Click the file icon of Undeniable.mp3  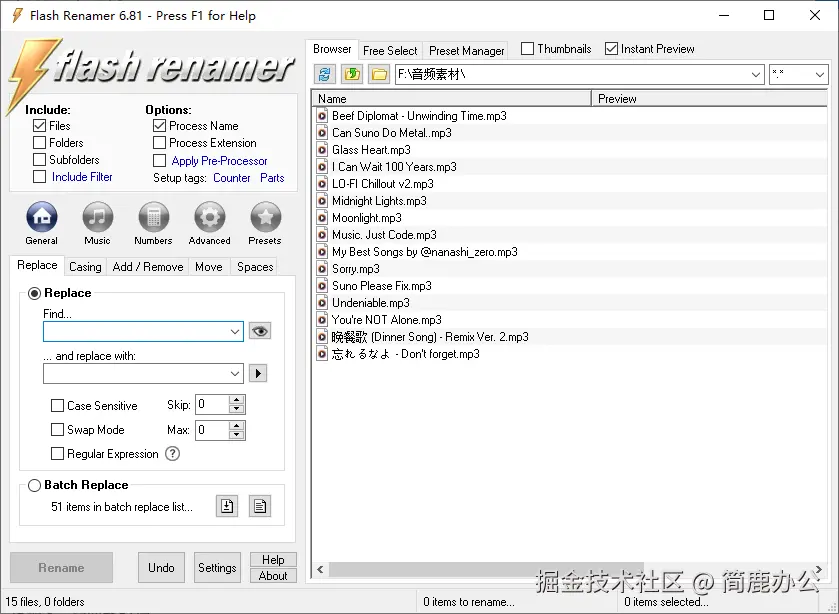(322, 303)
